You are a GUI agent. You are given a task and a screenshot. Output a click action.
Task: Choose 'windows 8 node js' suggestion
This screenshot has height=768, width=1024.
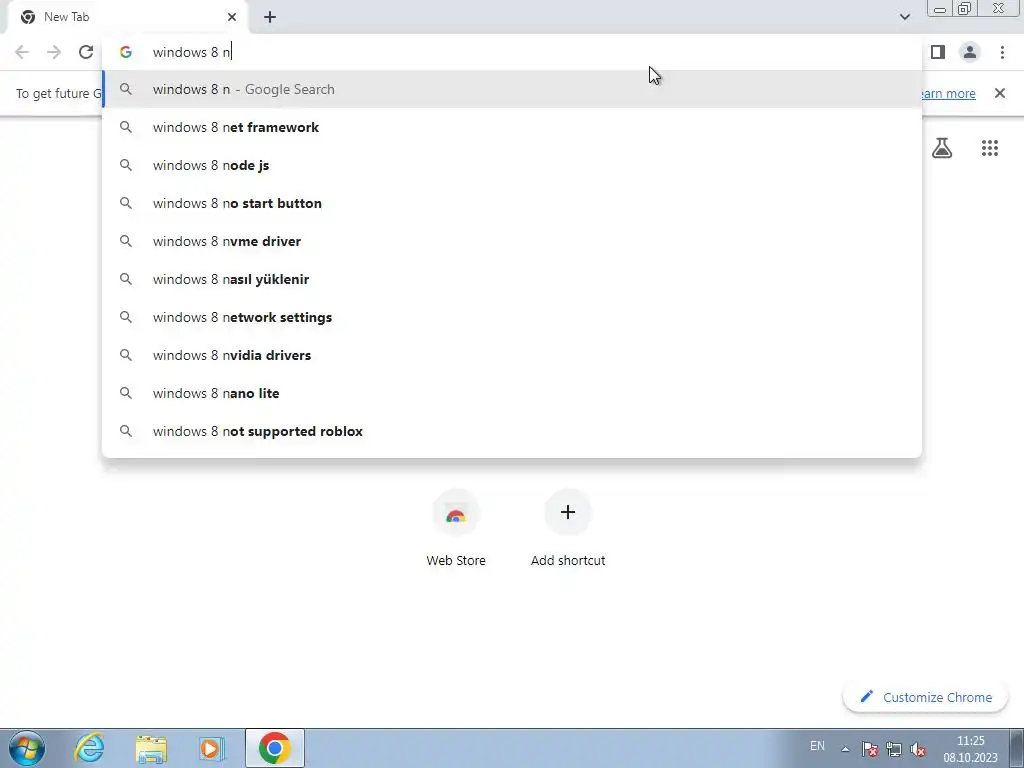pos(512,165)
